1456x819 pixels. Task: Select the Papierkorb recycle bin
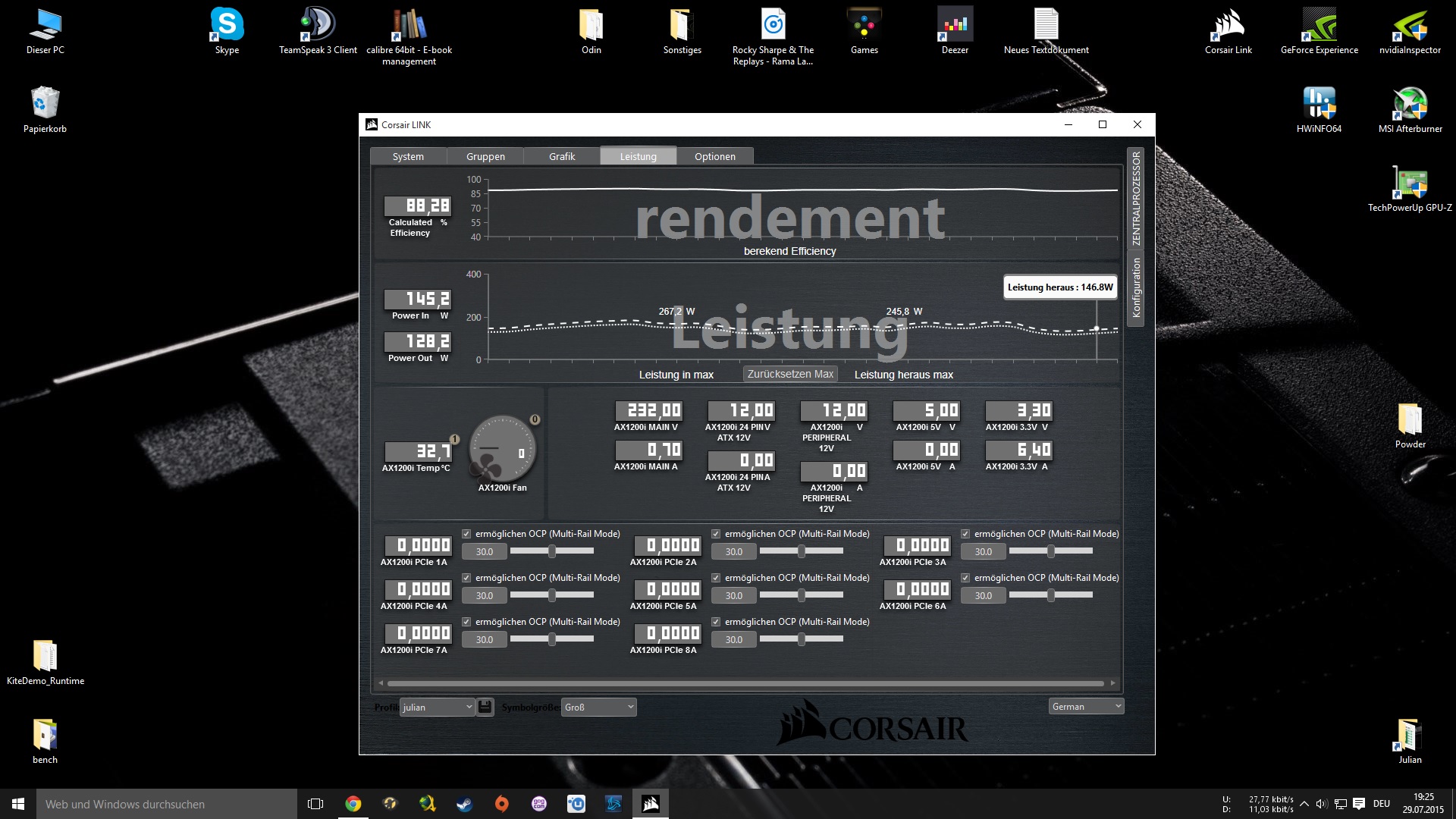coord(45,110)
